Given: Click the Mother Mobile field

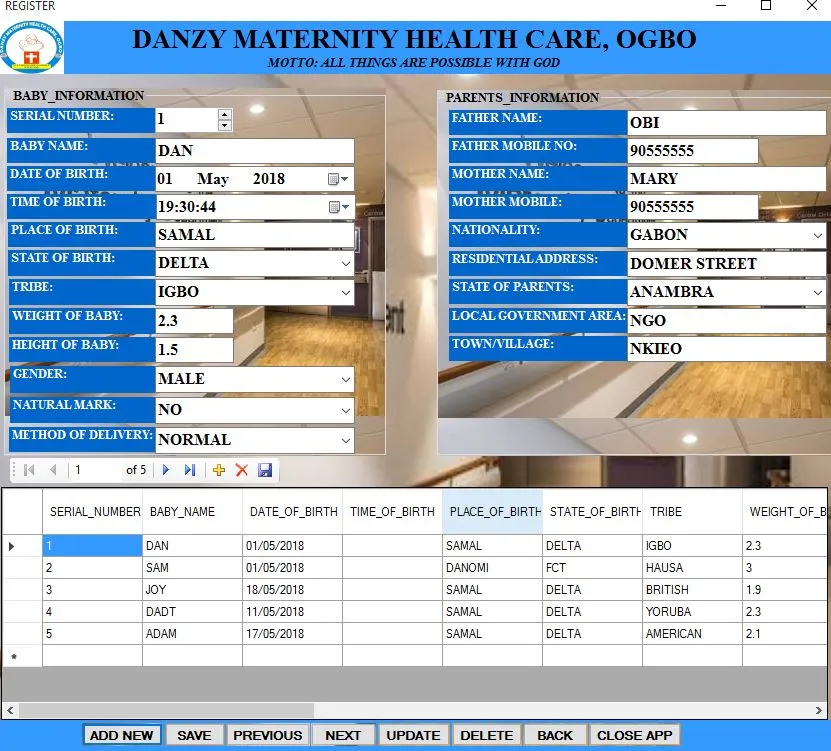Looking at the screenshot, I should click(x=693, y=207).
